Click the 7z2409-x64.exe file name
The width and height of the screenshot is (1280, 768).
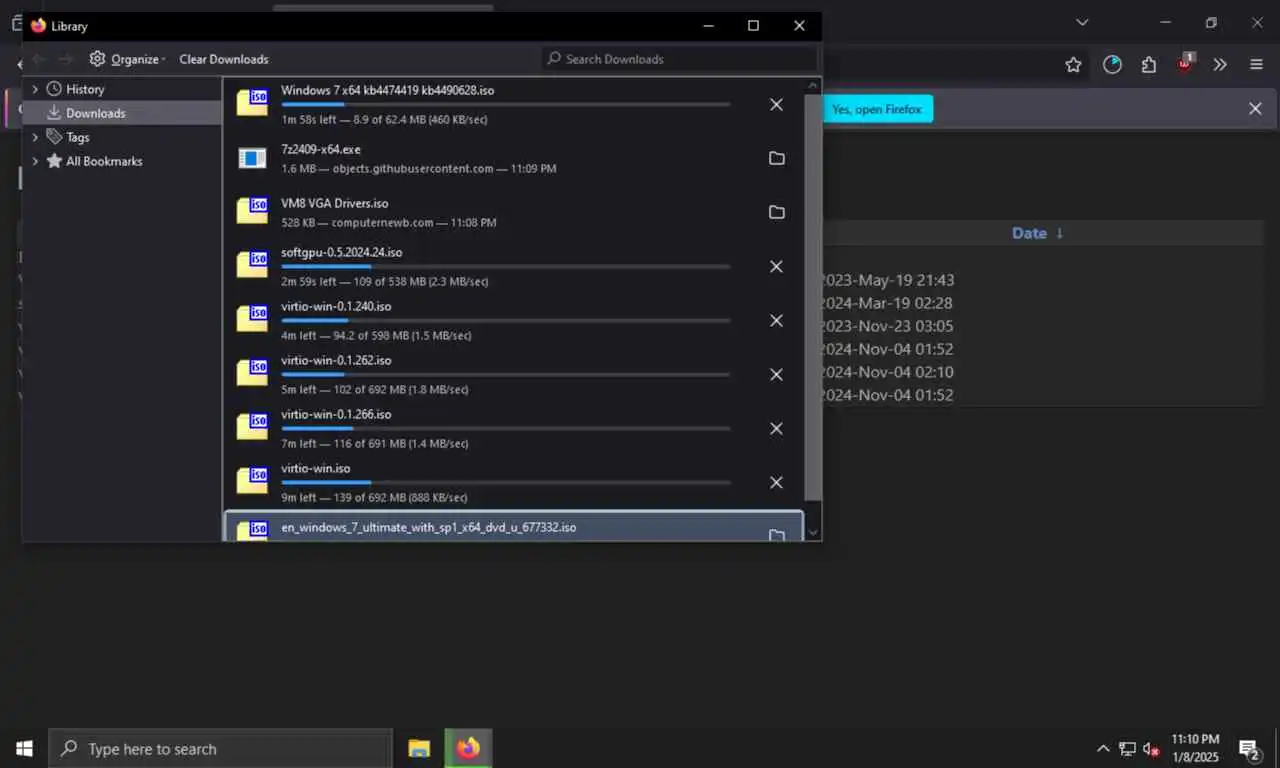click(321, 149)
